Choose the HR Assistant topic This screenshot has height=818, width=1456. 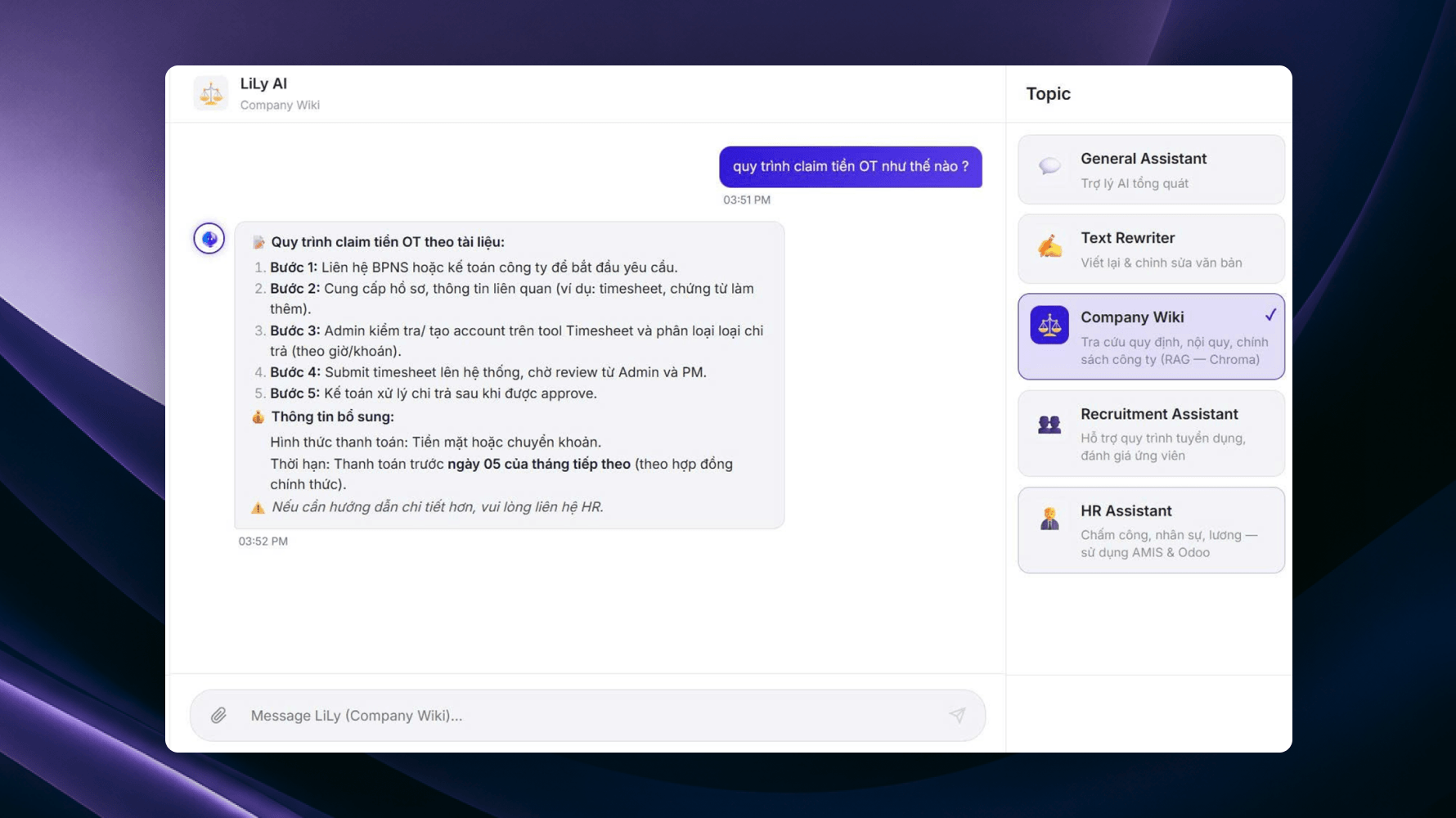click(x=1151, y=530)
